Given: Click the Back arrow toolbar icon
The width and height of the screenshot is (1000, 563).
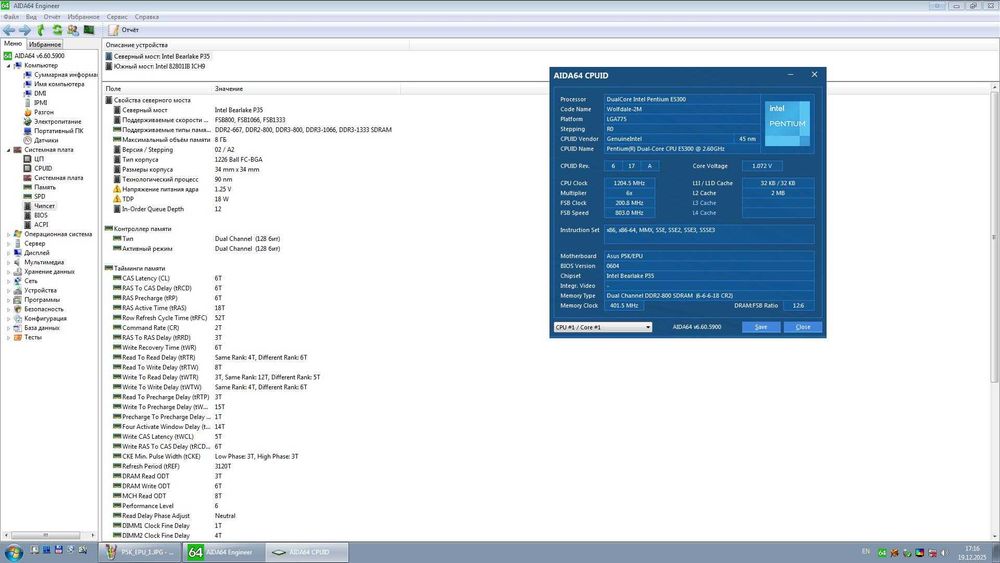Looking at the screenshot, I should pos(9,30).
